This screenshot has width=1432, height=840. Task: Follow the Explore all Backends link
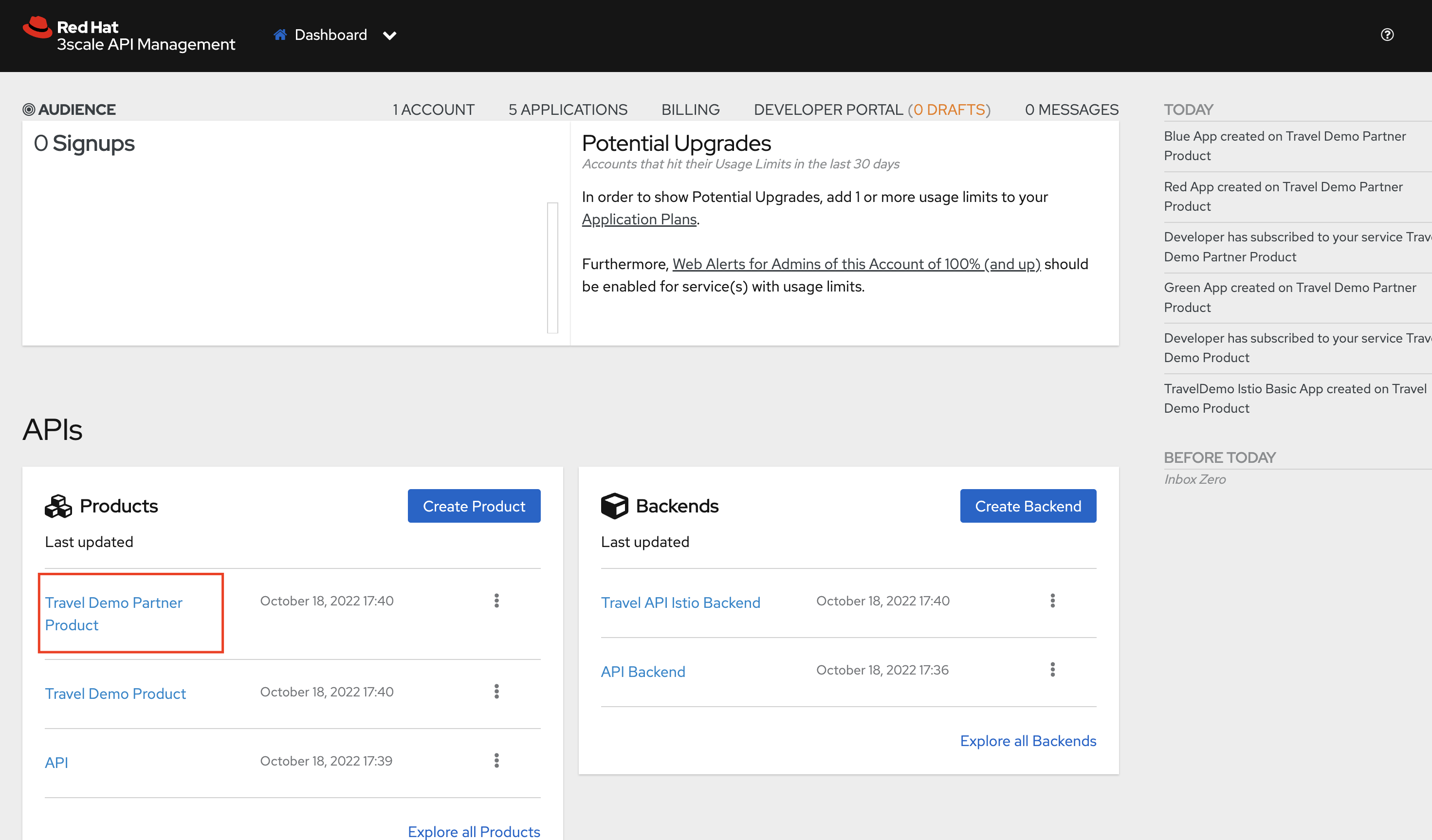coord(1028,741)
